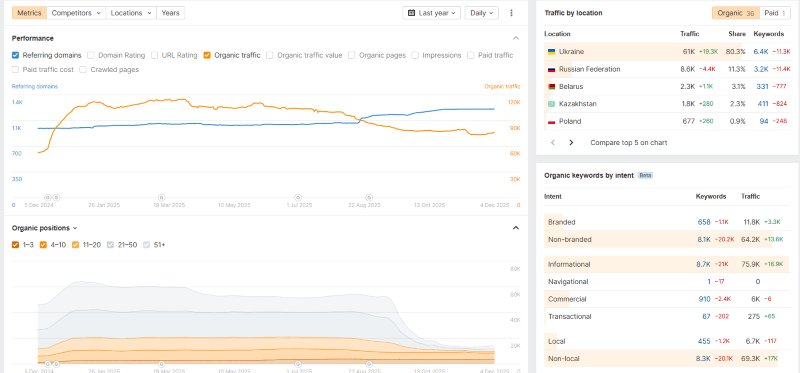800x373 pixels.
Task: Toggle the 11–20 positions checkbox
Action: tap(76, 245)
